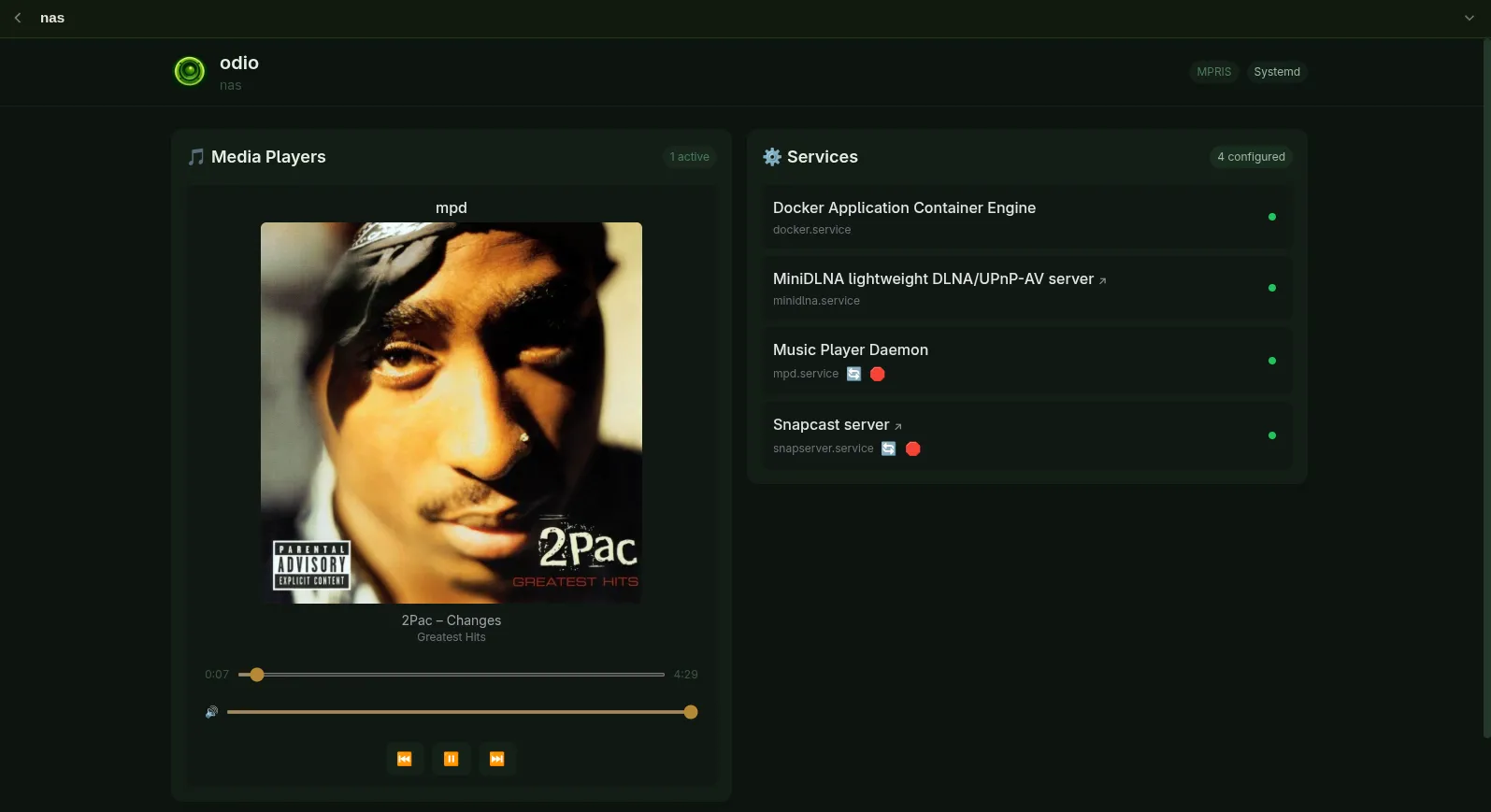Click the volume slider

(462, 712)
